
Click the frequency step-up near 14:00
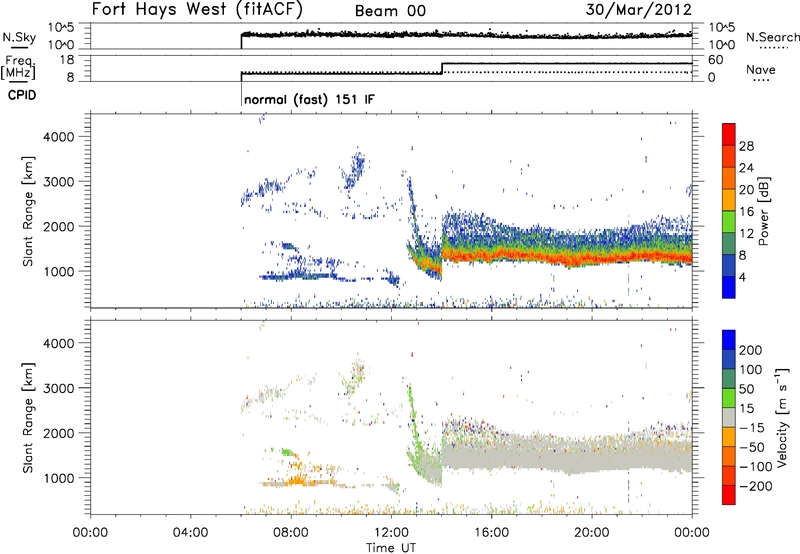tap(442, 68)
